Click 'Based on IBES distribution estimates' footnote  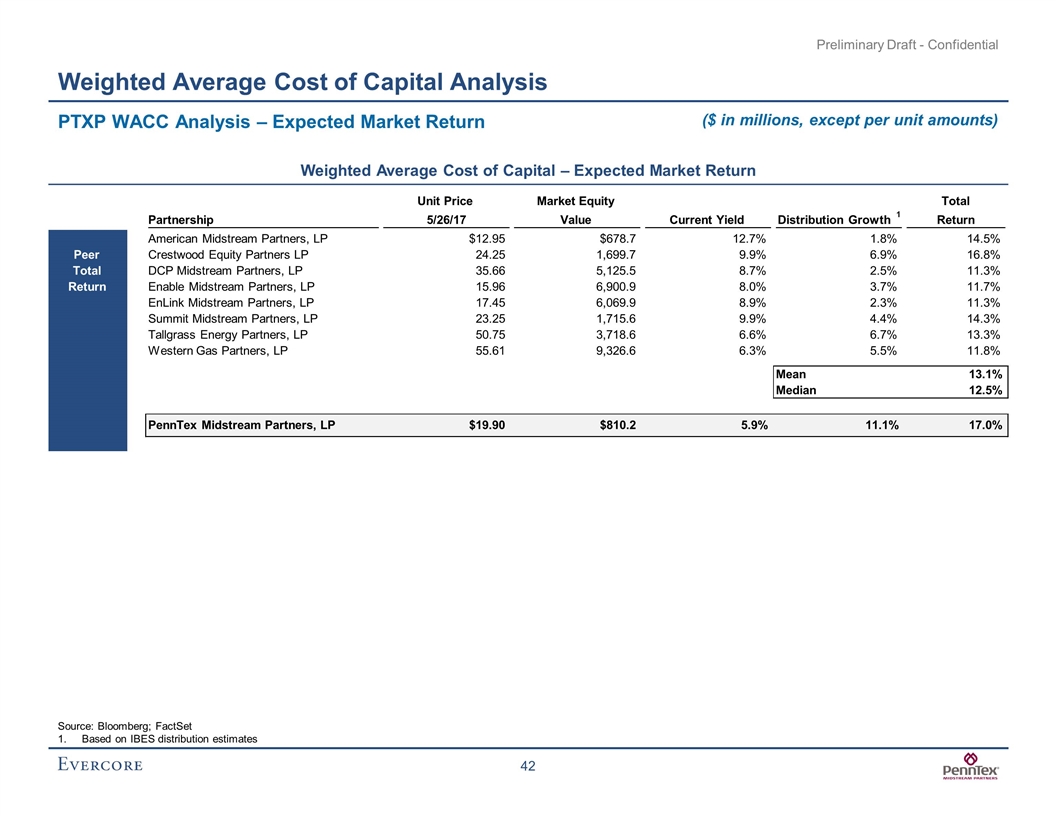169,739
